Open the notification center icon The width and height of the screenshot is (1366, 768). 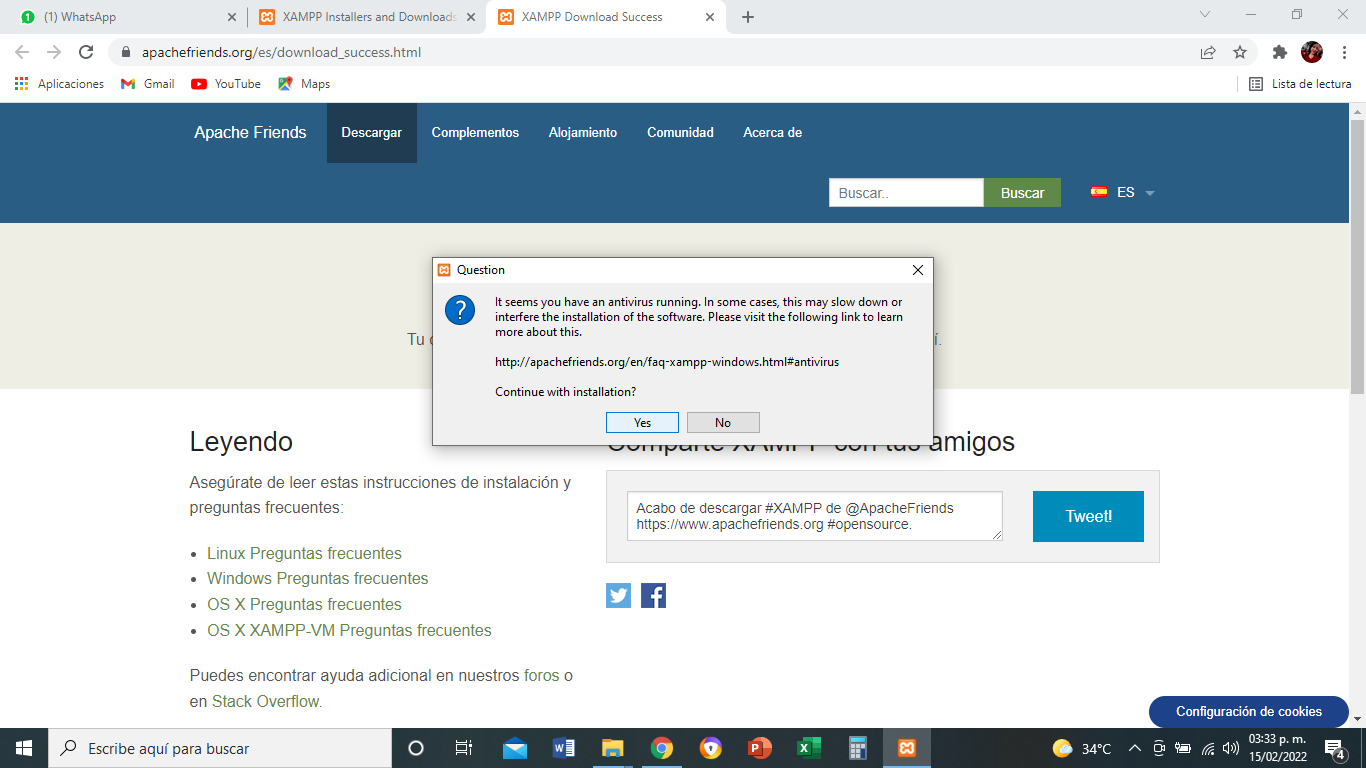1334,748
